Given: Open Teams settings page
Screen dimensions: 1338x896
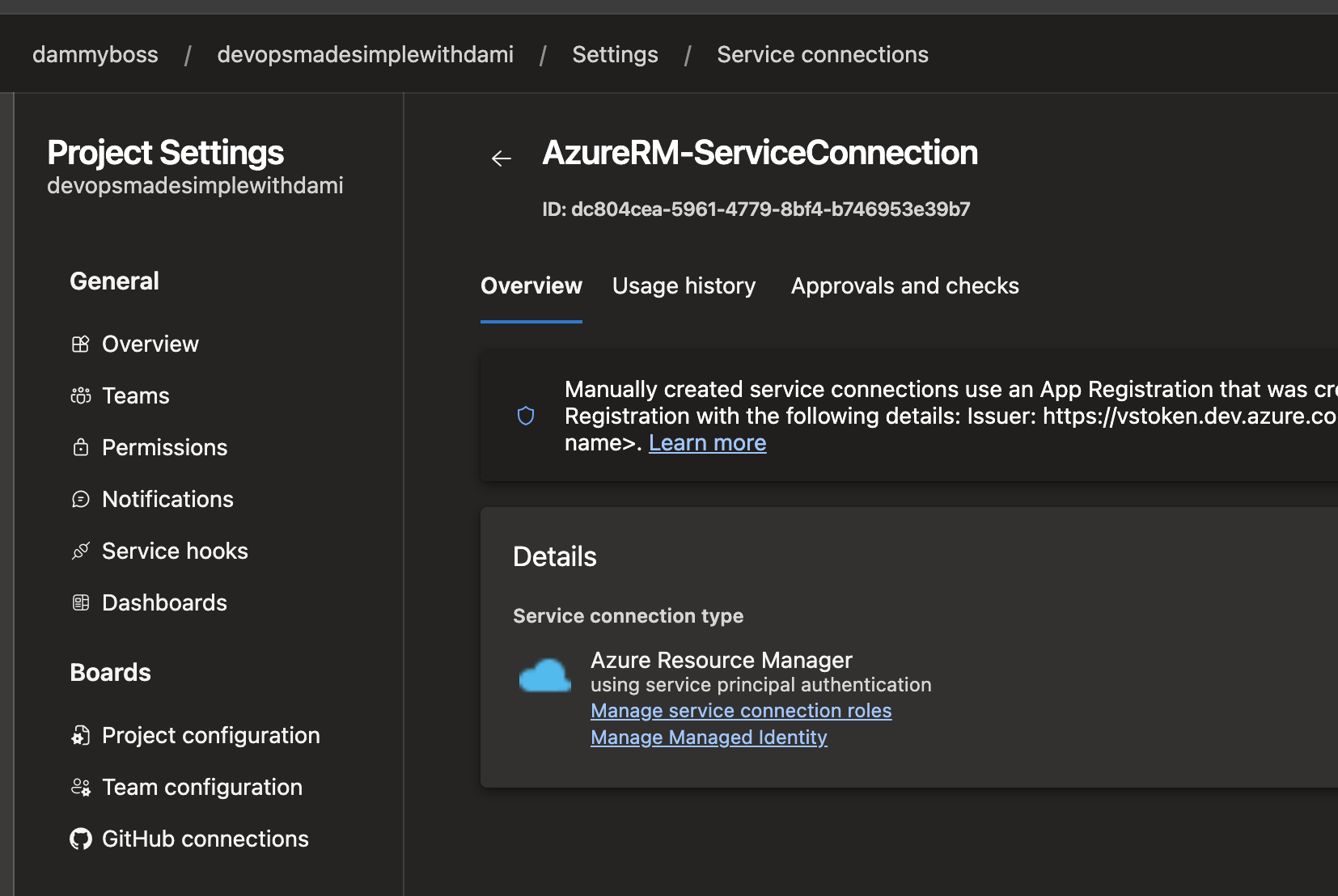Looking at the screenshot, I should coord(136,396).
